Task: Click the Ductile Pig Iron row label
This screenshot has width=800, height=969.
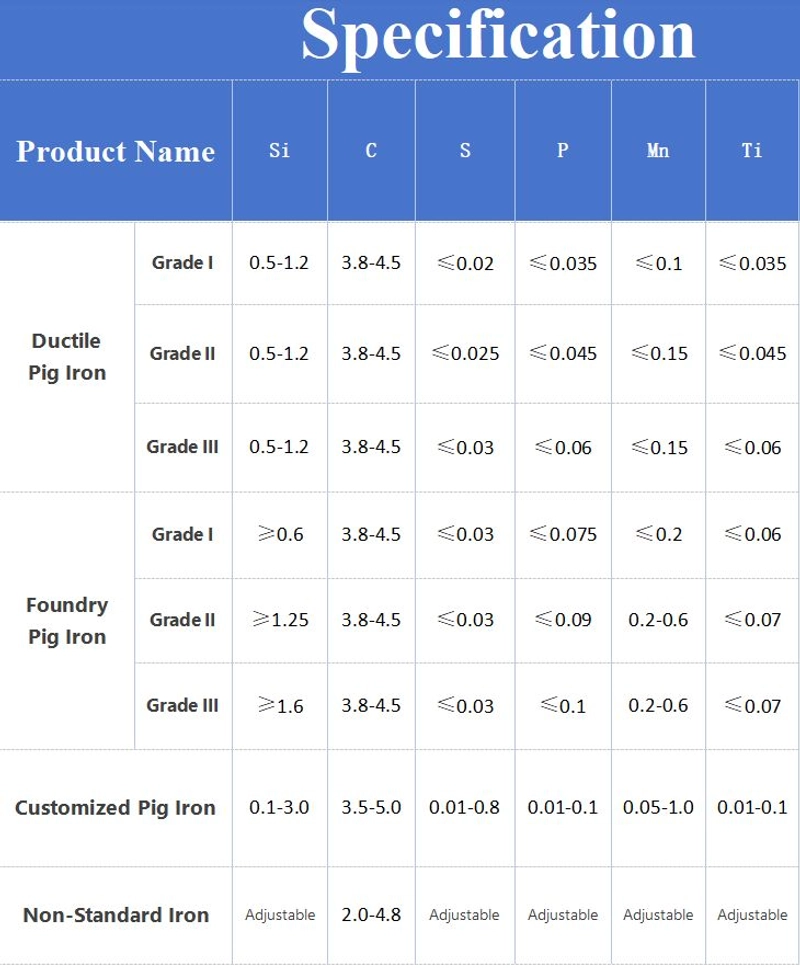Action: 67,357
